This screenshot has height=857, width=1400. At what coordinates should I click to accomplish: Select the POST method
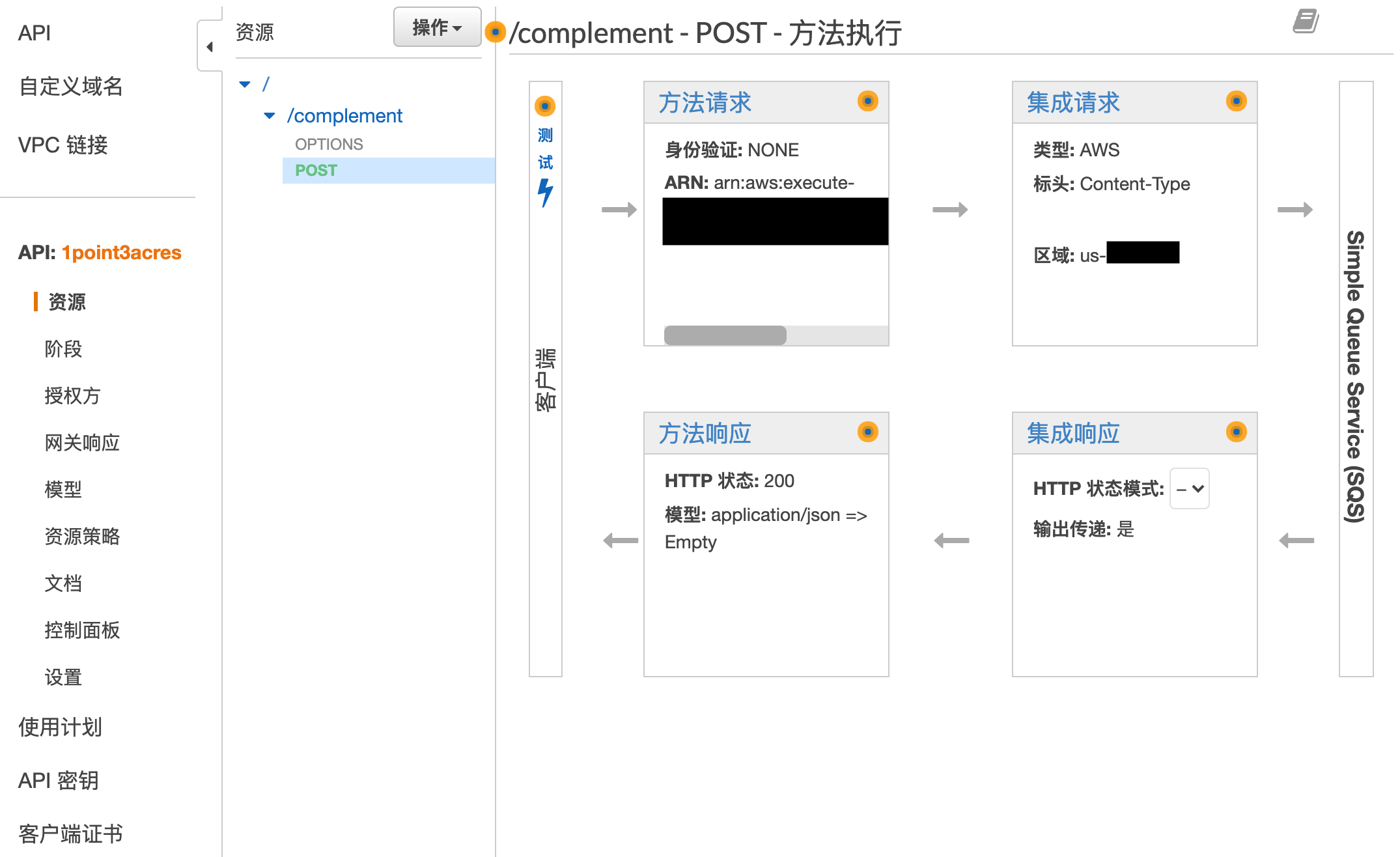point(316,171)
